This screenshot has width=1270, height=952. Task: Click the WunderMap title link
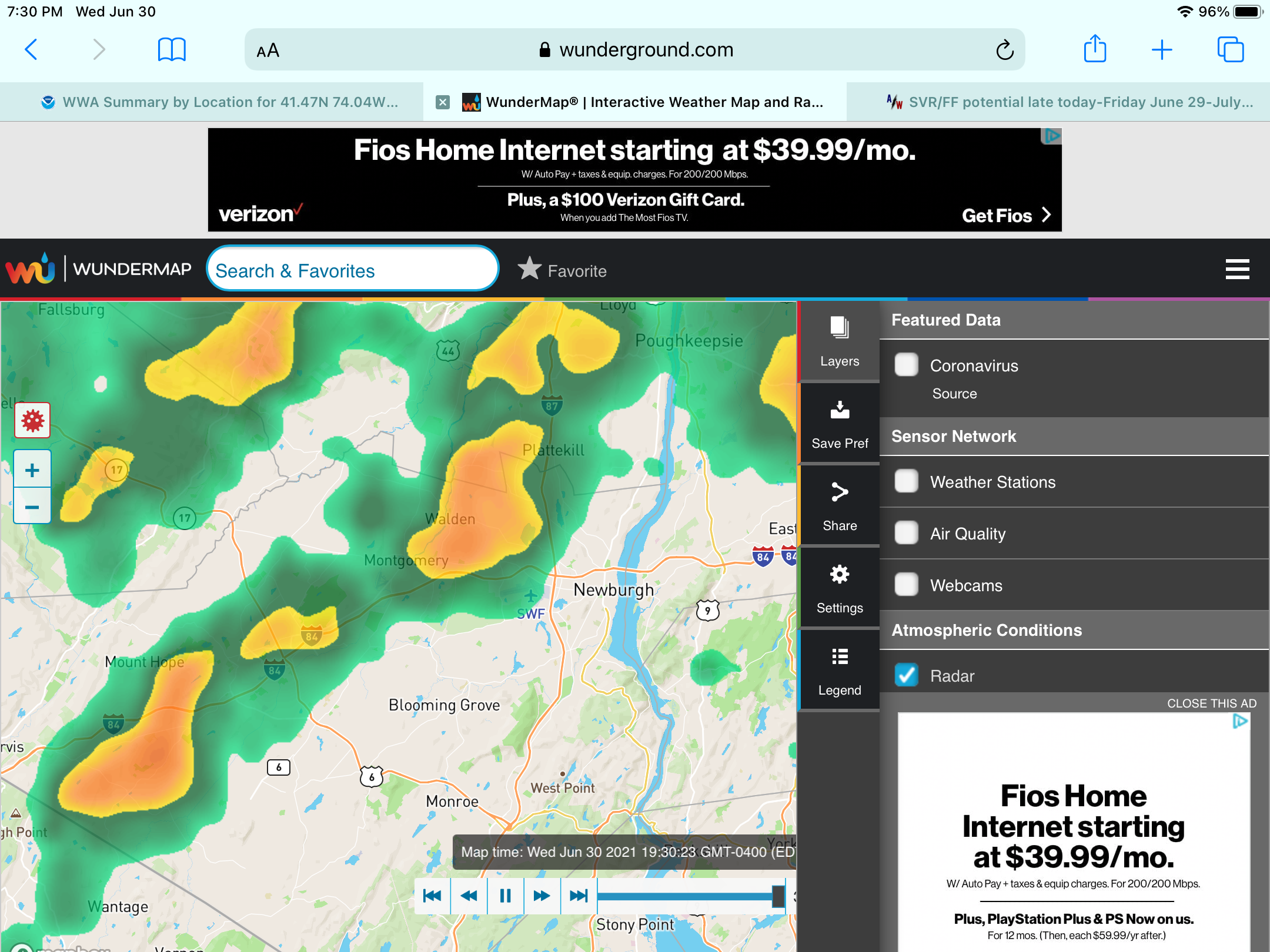[132, 269]
